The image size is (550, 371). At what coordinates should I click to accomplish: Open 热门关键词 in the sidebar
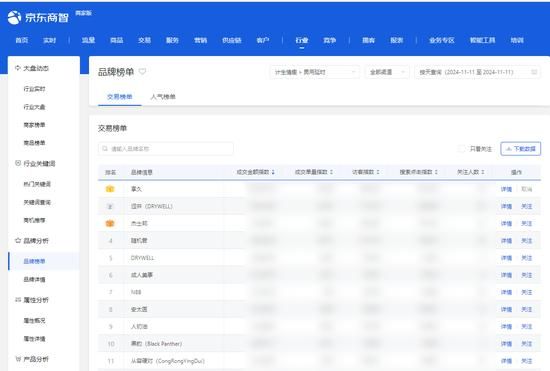(x=37, y=184)
